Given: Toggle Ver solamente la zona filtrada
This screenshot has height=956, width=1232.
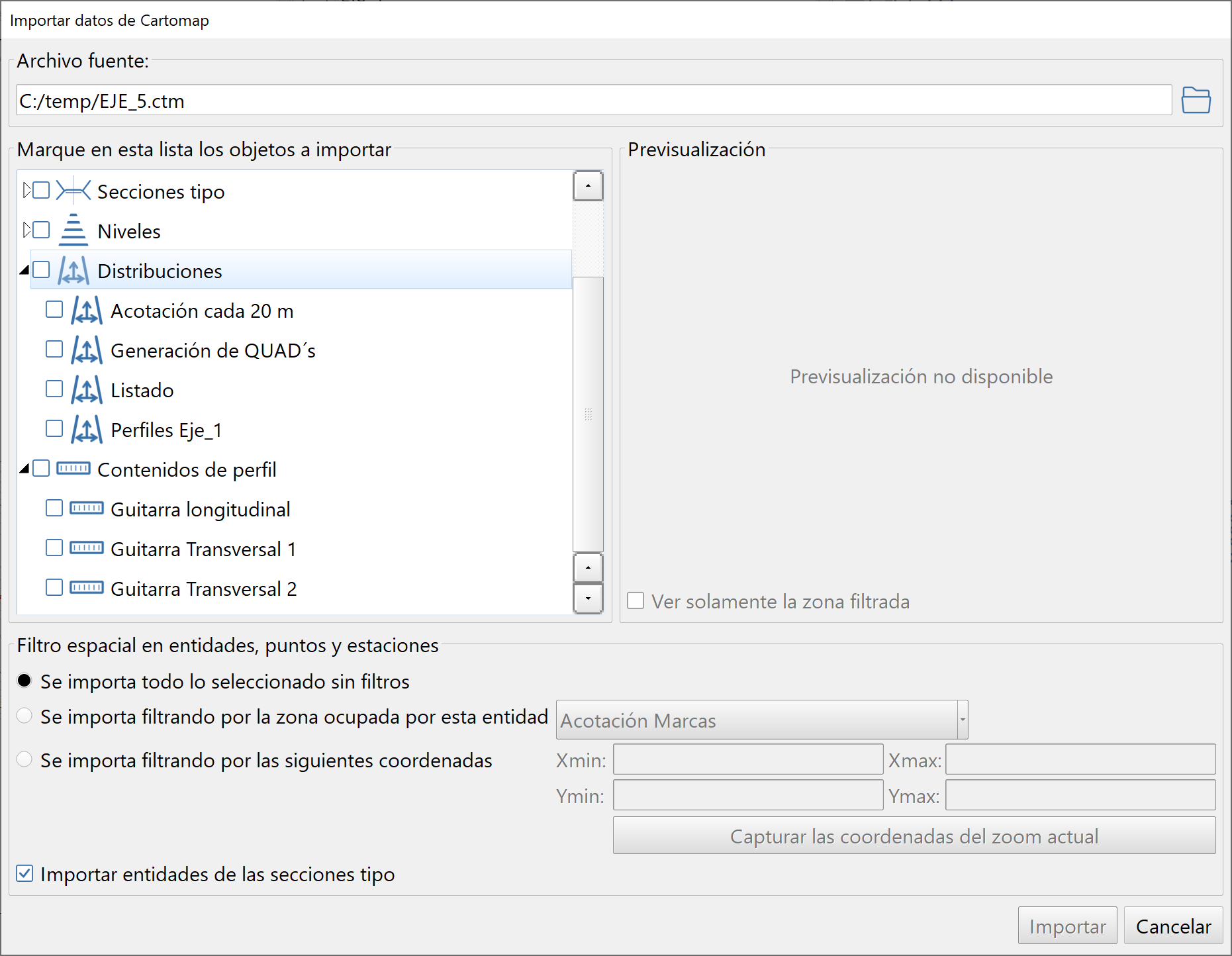Looking at the screenshot, I should (x=636, y=601).
